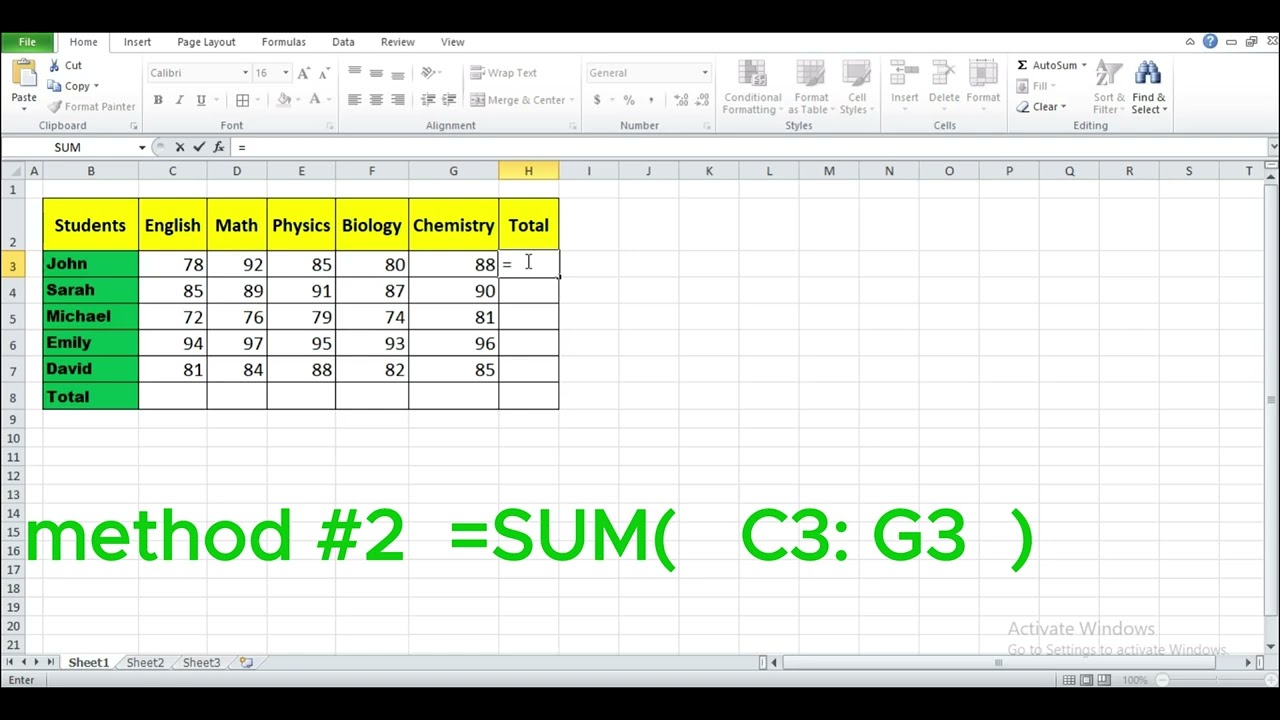Open the font size 16 dropdown
The height and width of the screenshot is (720, 1280).
coord(285,73)
